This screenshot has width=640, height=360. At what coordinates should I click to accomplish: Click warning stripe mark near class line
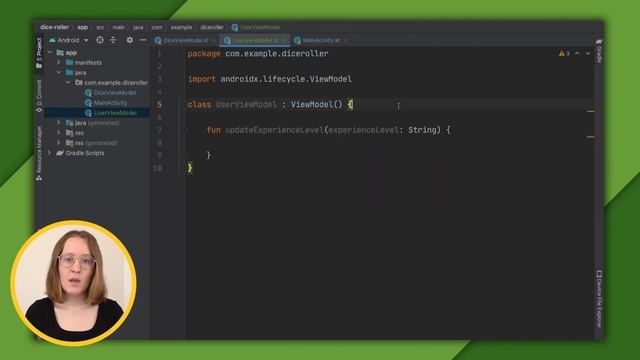(x=591, y=111)
